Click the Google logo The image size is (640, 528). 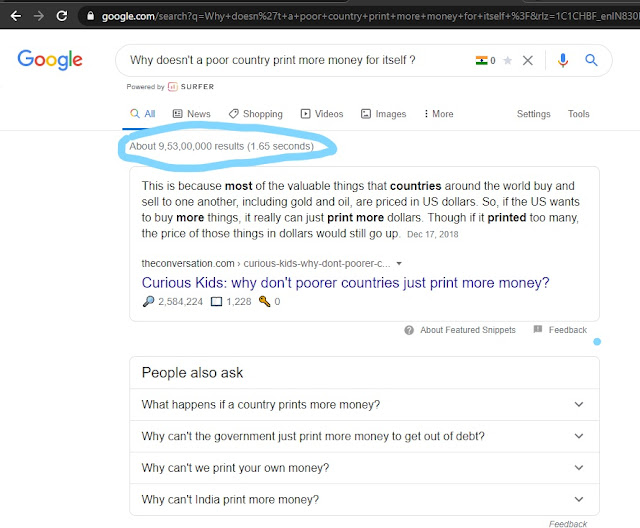tap(50, 60)
